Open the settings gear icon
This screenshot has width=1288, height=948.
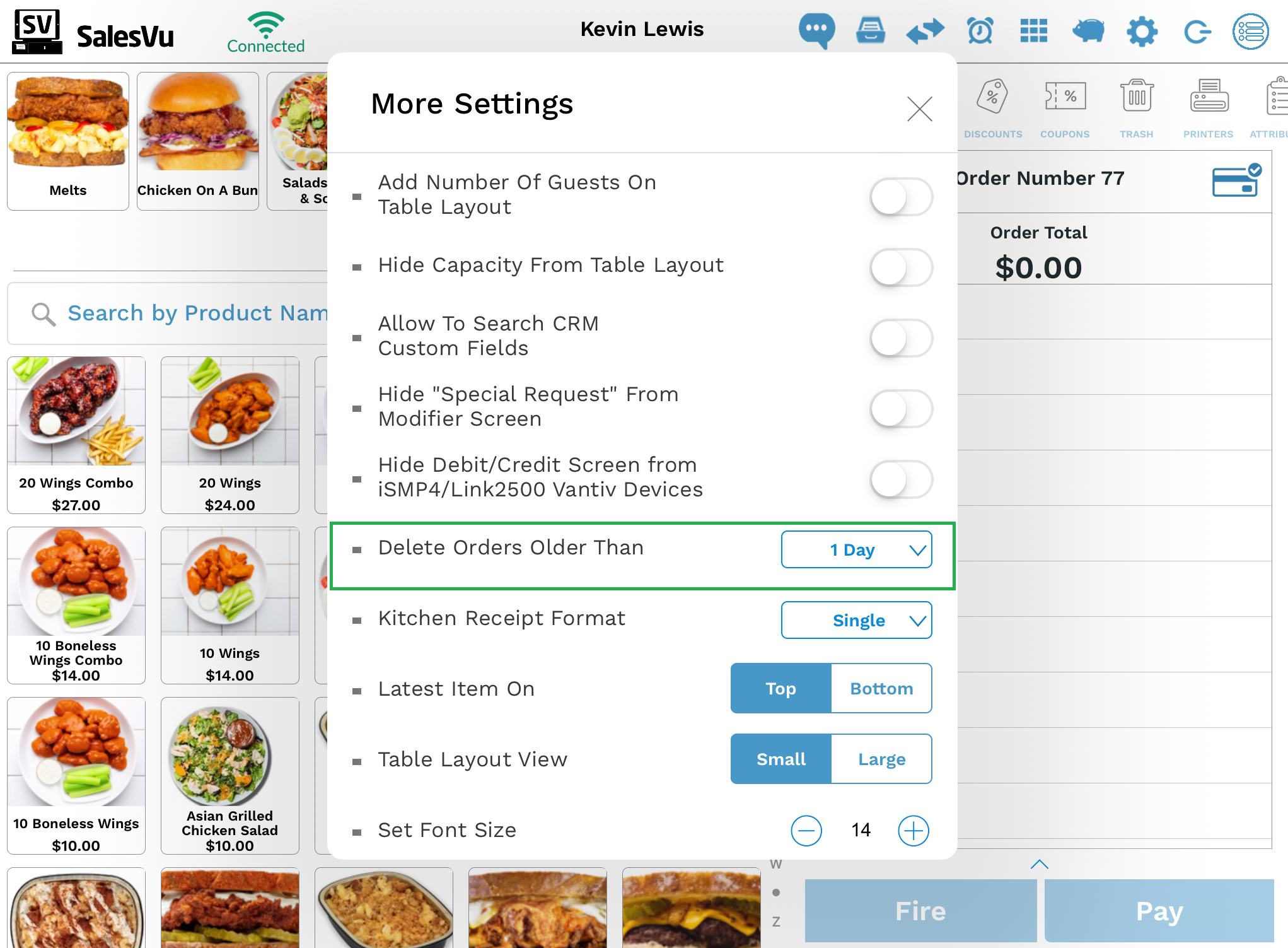pyautogui.click(x=1142, y=31)
